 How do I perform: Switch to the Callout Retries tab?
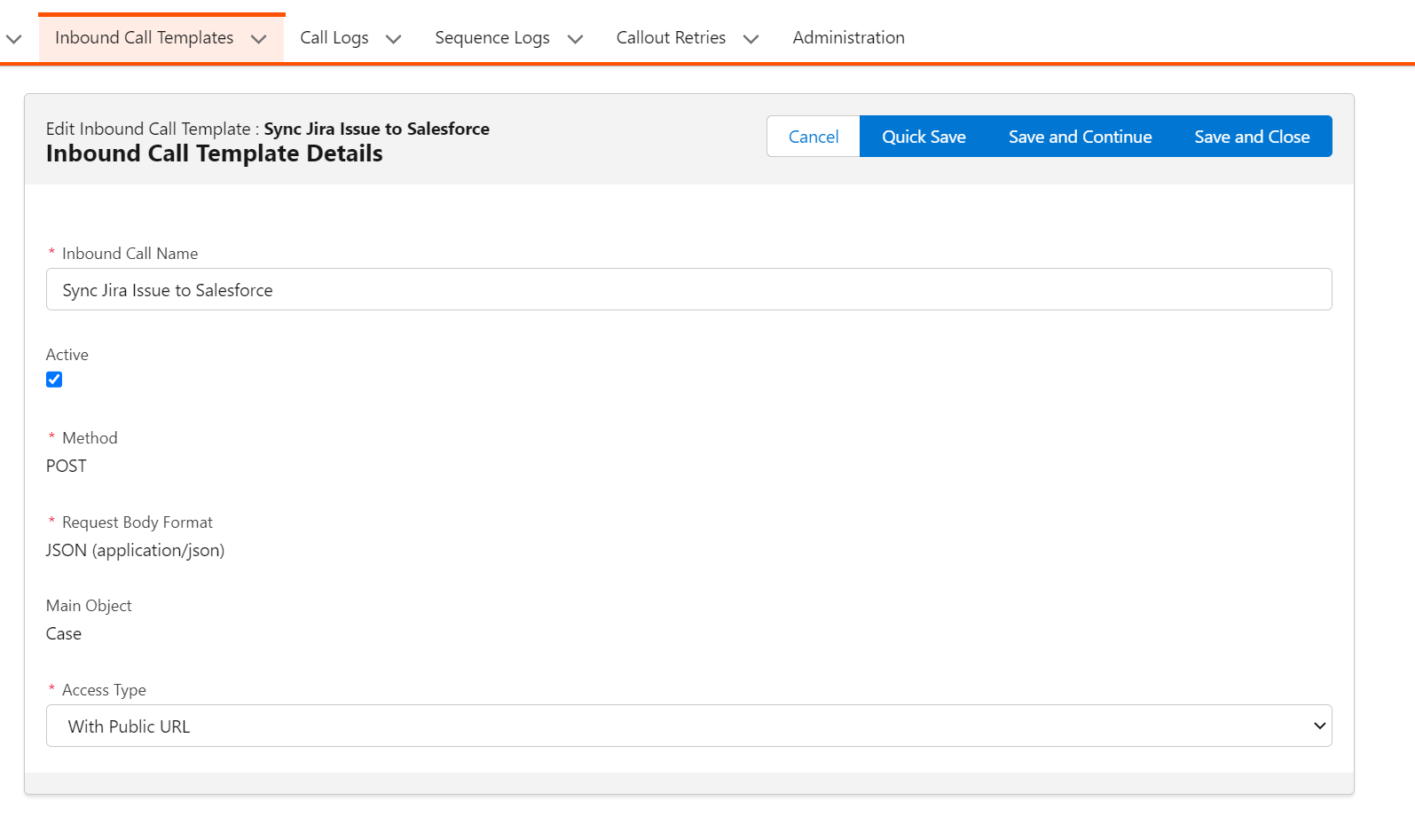click(x=671, y=37)
